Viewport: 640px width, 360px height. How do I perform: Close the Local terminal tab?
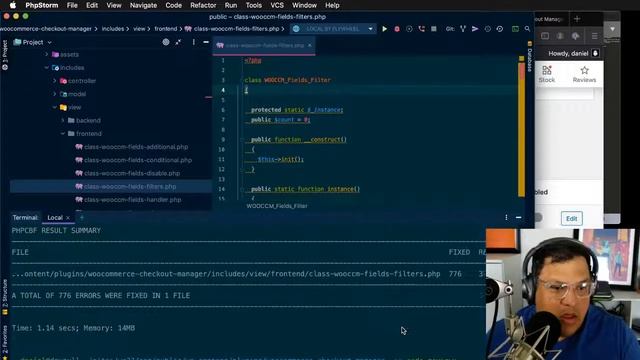68,218
